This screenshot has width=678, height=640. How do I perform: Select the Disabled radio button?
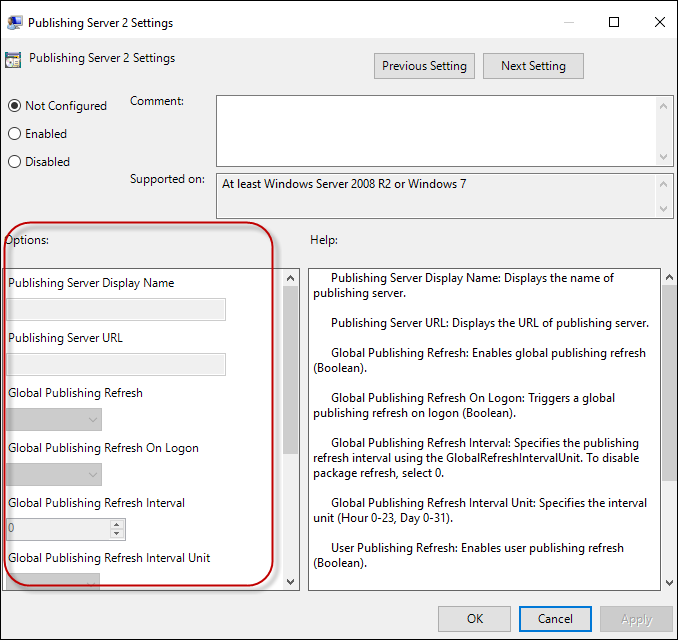point(15,162)
